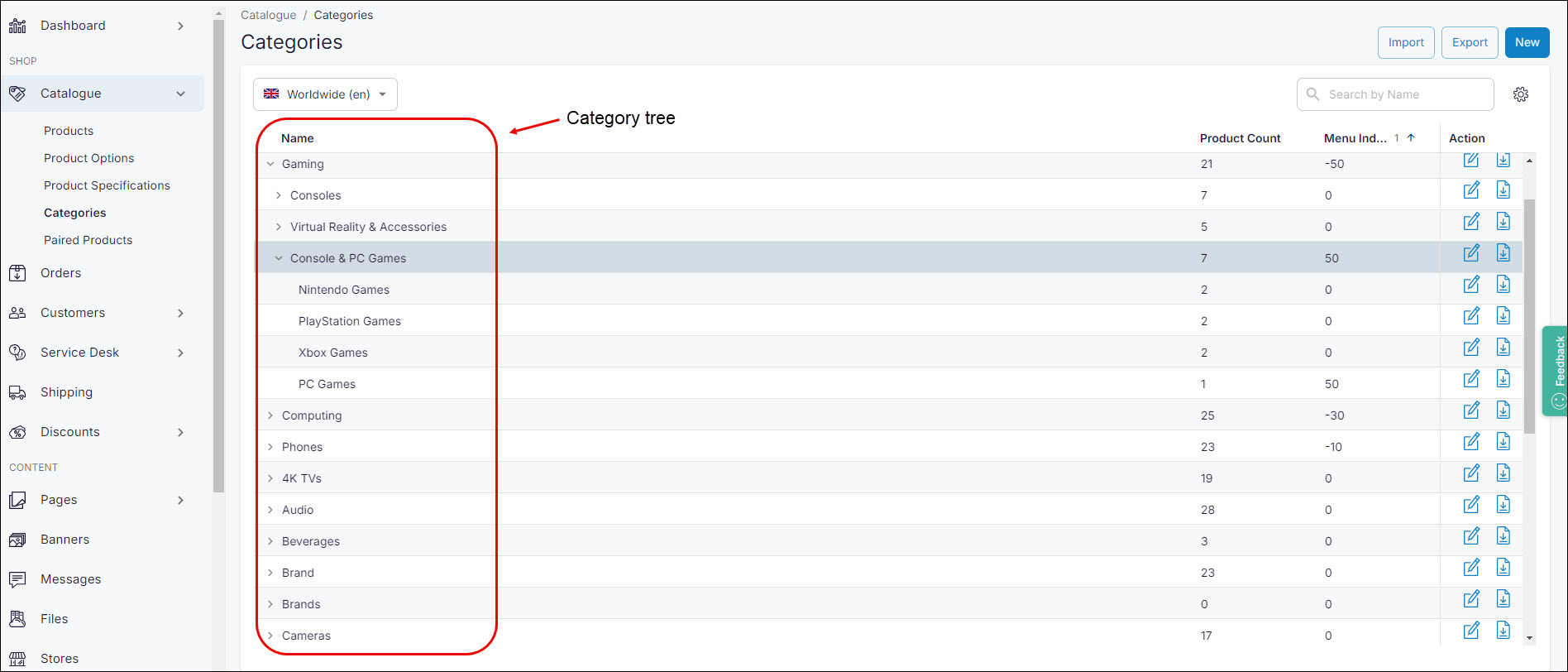Open the Worldwide (en) language dropdown

pos(324,94)
